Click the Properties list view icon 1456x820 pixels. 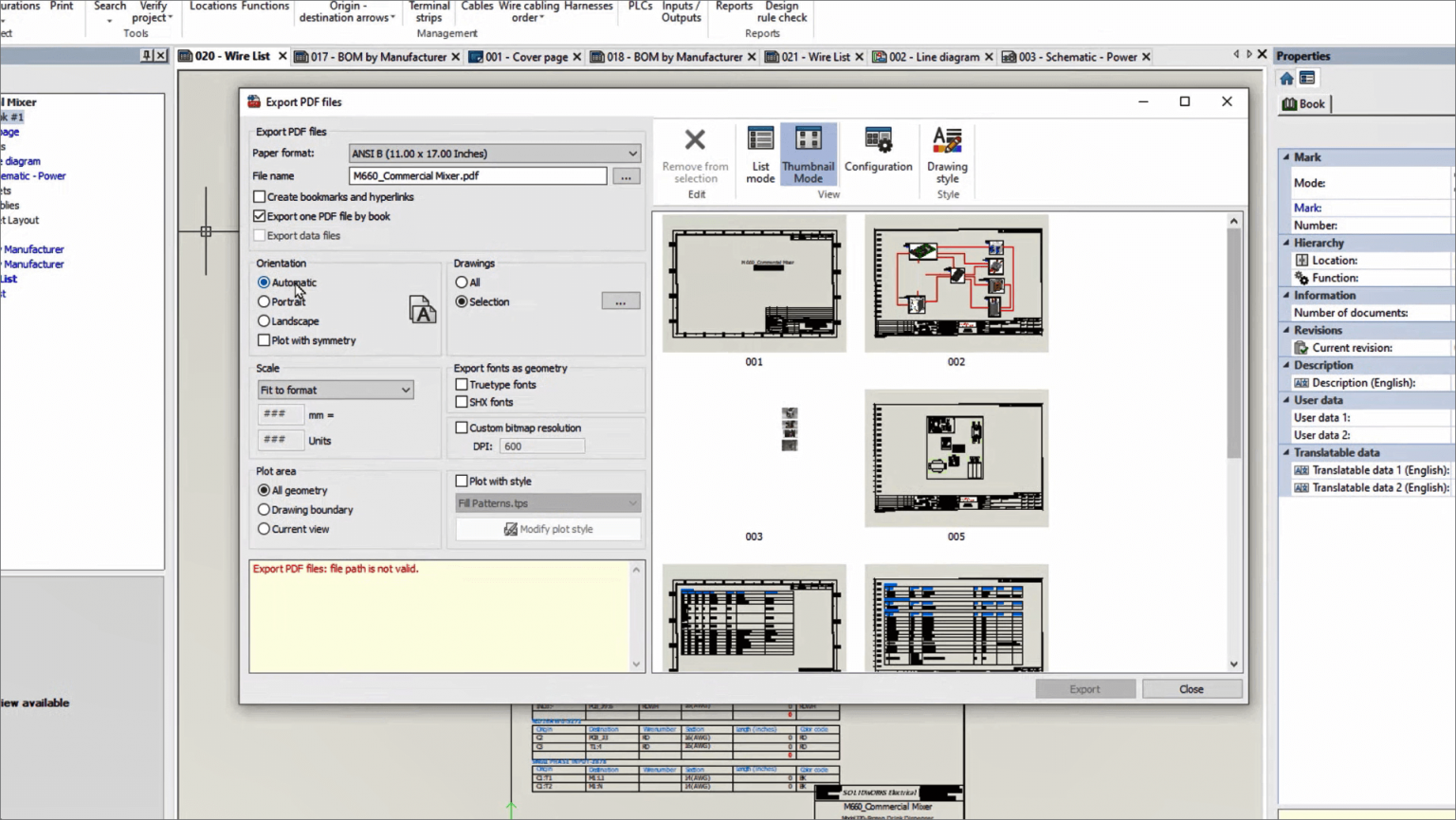coord(1307,79)
